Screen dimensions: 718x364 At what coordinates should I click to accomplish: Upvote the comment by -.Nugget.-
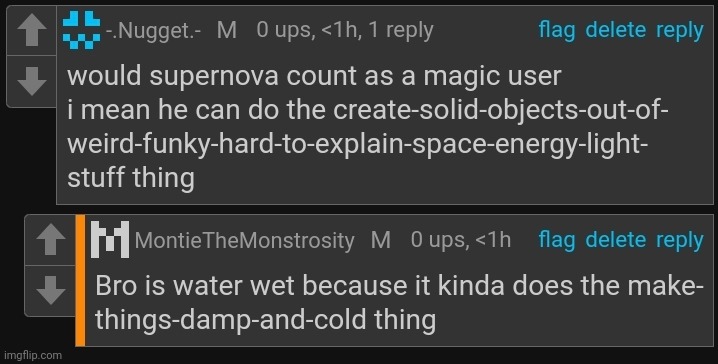click(x=32, y=31)
